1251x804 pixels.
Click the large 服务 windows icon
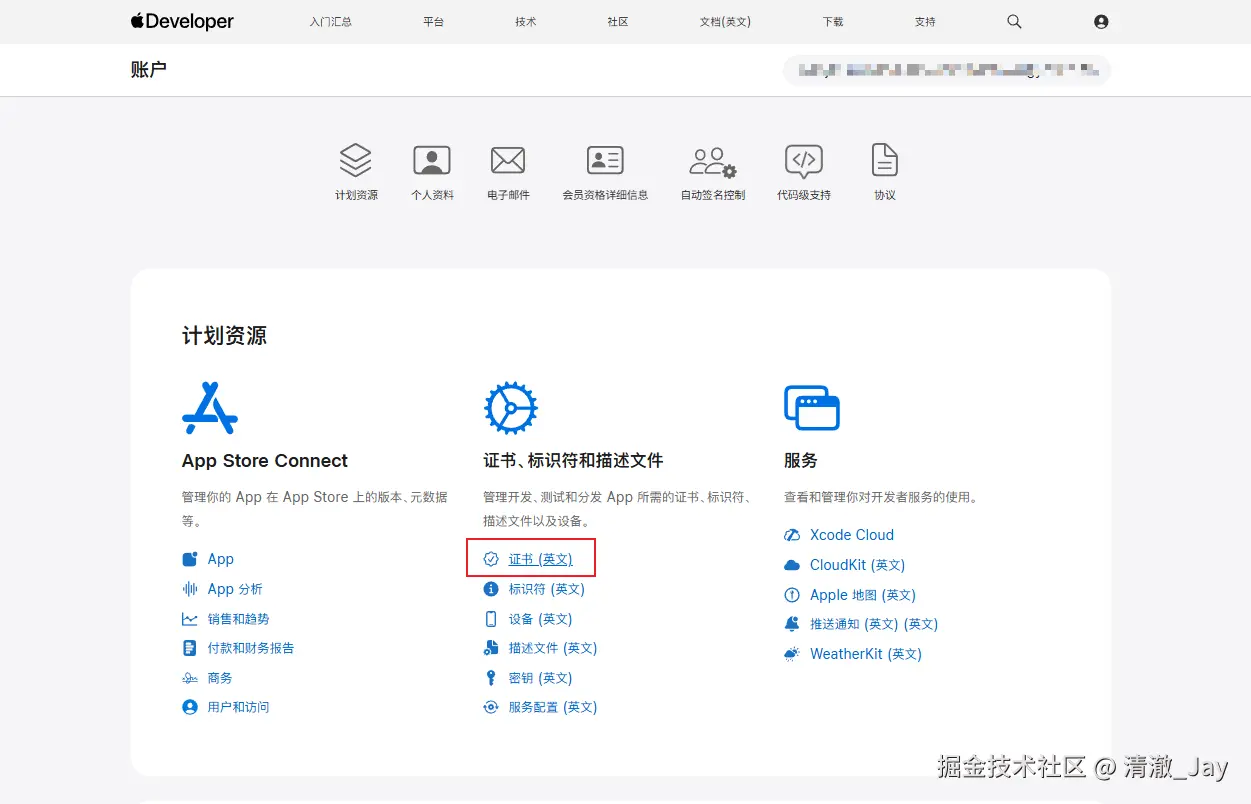point(812,407)
